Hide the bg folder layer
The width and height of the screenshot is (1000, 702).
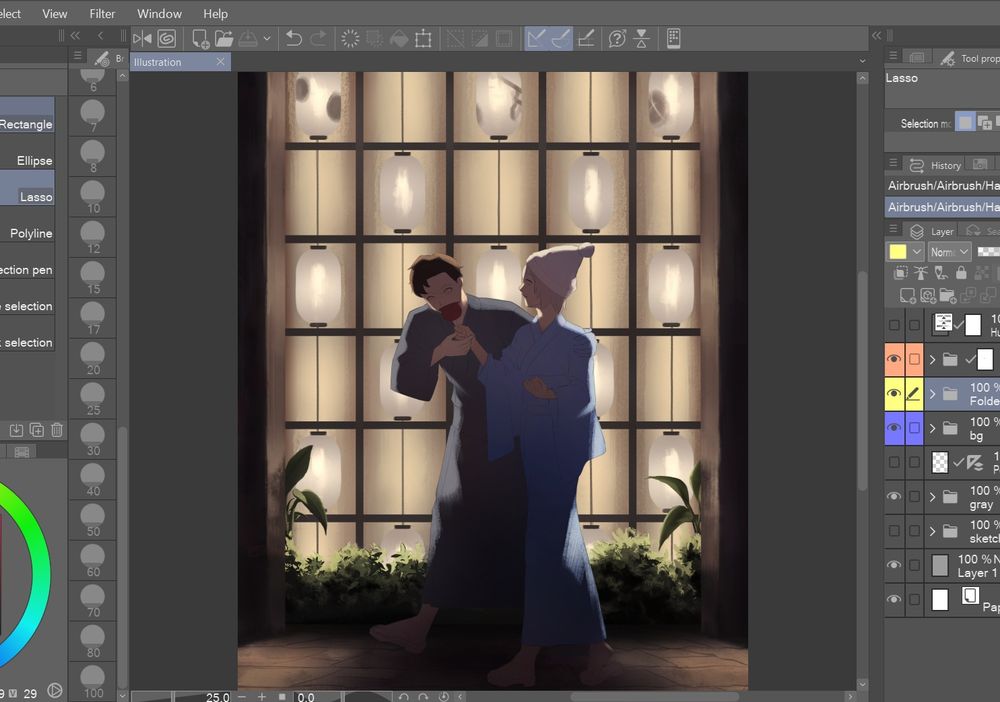tap(894, 428)
